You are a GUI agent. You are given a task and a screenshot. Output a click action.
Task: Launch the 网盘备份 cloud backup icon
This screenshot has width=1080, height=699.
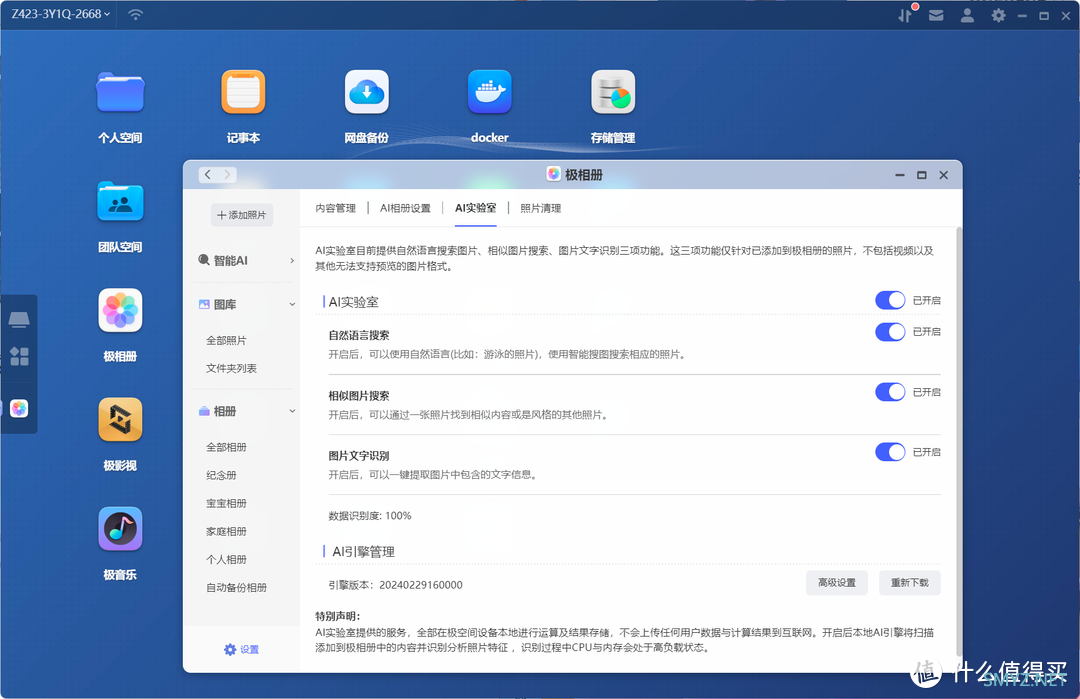pyautogui.click(x=366, y=92)
